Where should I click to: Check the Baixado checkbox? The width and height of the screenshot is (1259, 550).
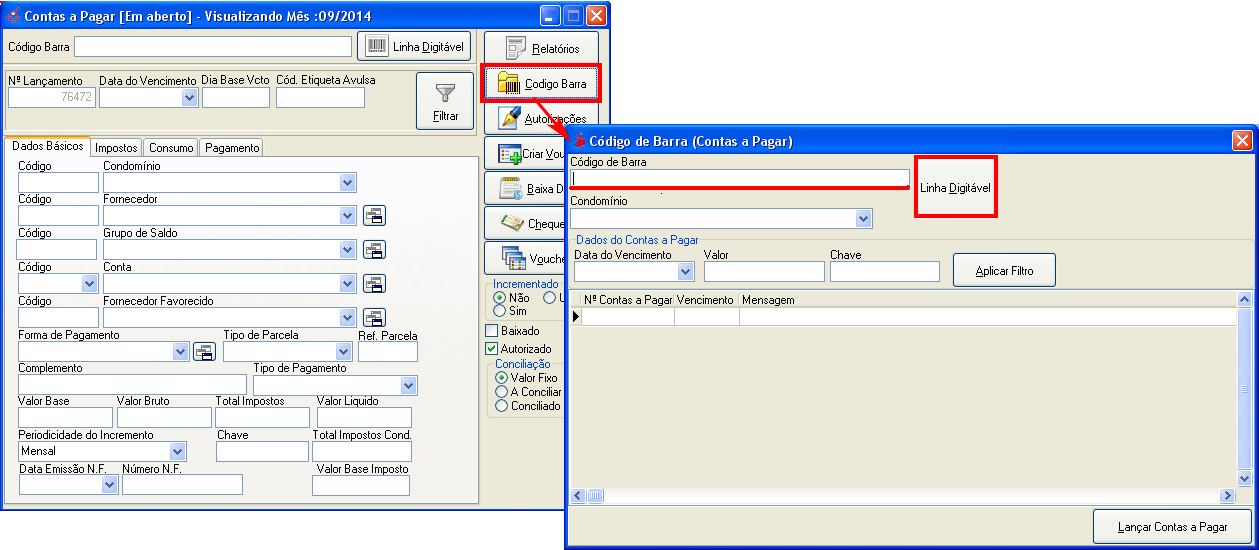click(491, 330)
